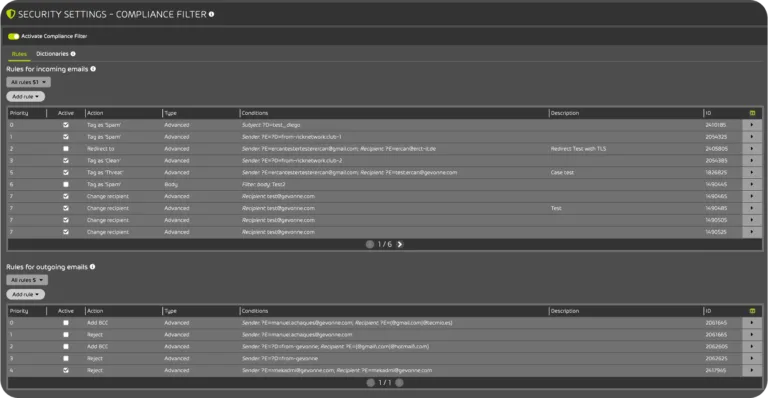Open column chooser icon in incoming rules table
The height and width of the screenshot is (398, 768).
(752, 113)
